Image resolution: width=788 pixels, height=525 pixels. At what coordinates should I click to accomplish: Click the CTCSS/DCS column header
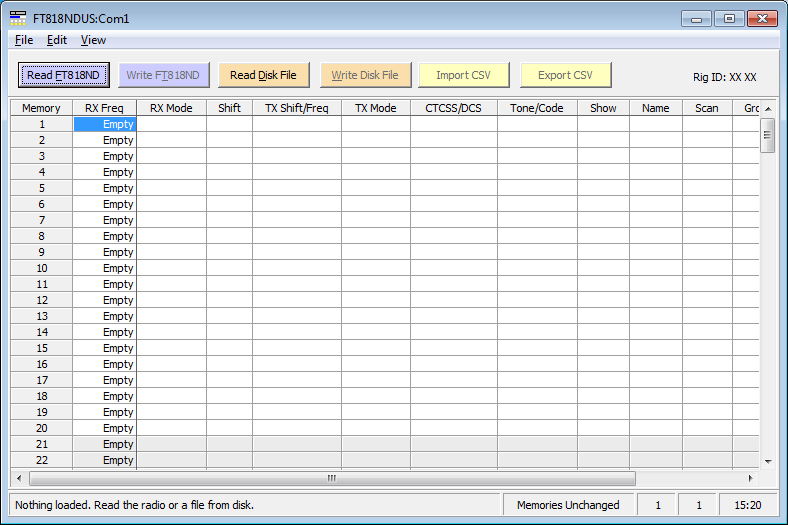pos(453,108)
